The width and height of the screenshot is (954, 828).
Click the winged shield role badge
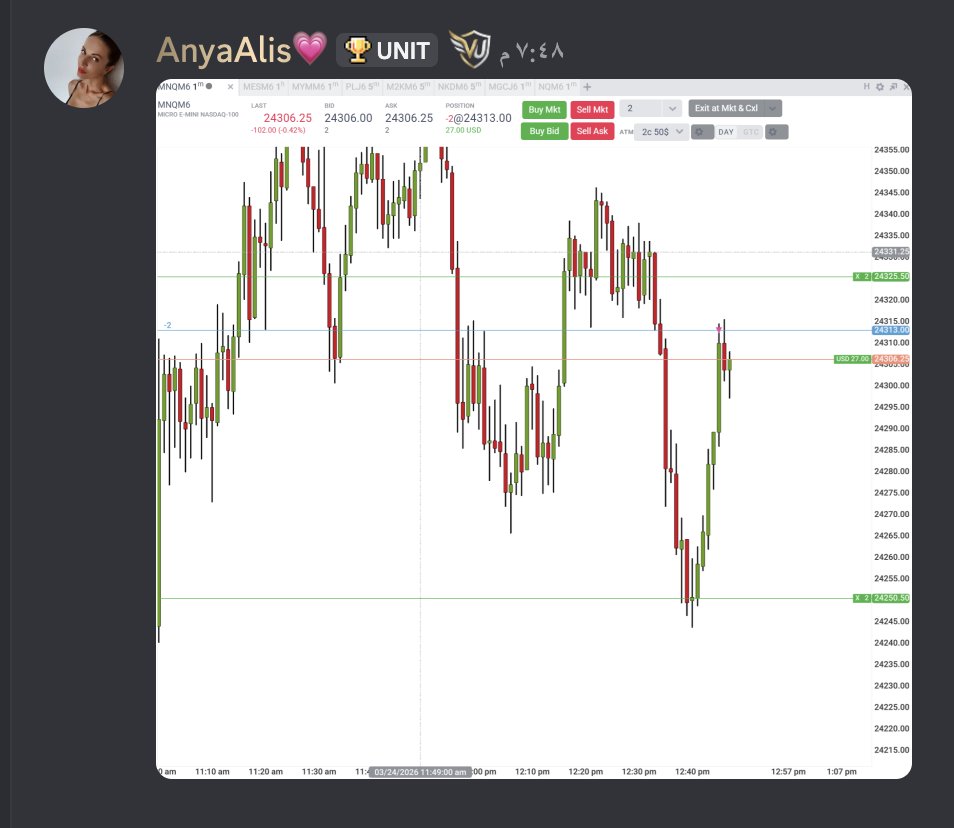click(x=470, y=49)
